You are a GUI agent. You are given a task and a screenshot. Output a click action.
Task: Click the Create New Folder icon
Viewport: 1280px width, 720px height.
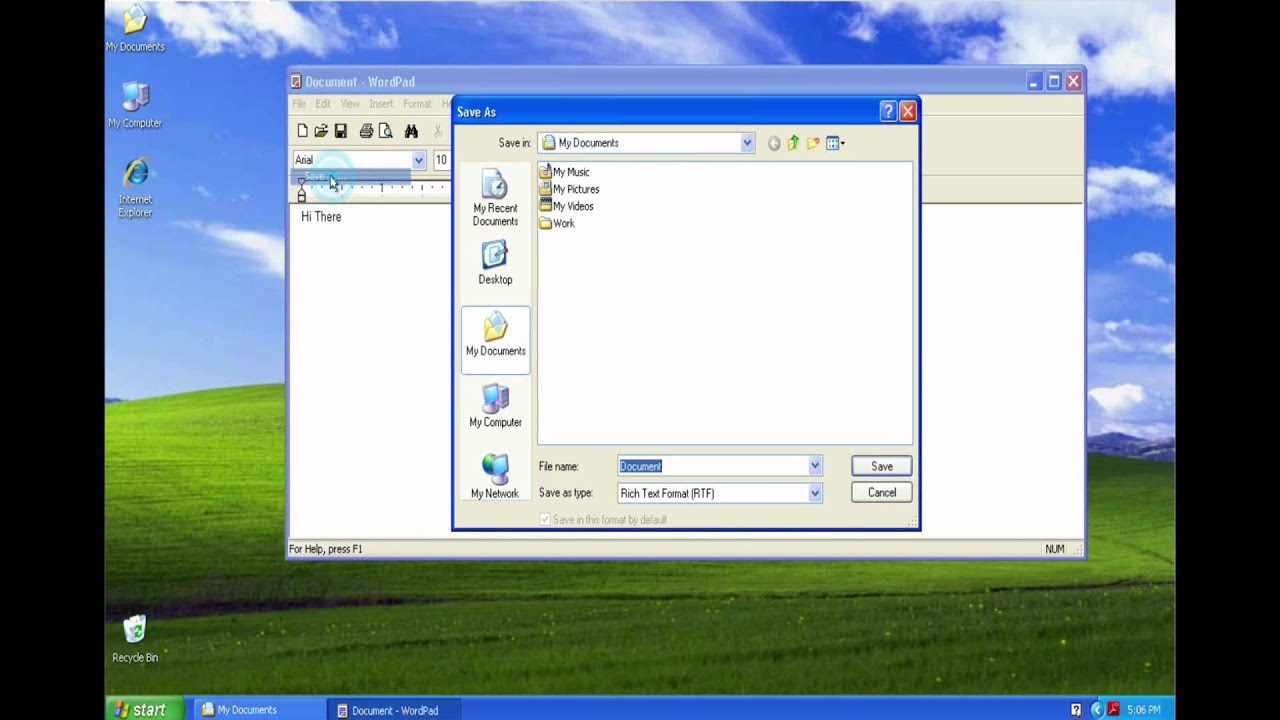(813, 143)
